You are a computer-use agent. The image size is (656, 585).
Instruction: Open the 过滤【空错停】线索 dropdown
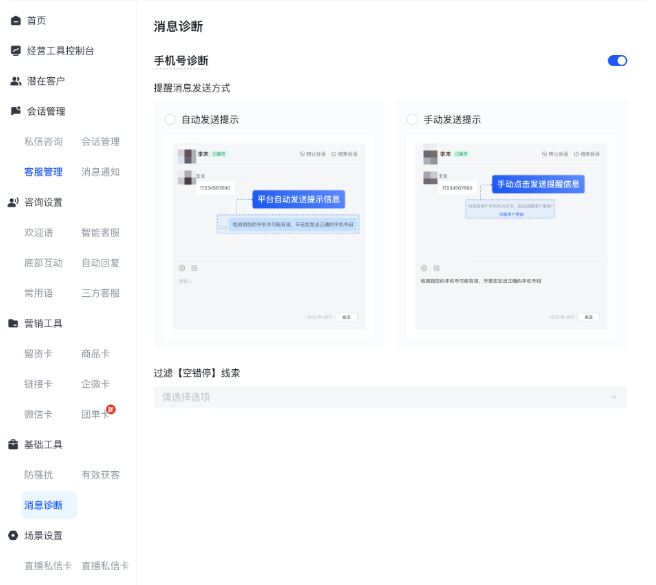click(390, 397)
